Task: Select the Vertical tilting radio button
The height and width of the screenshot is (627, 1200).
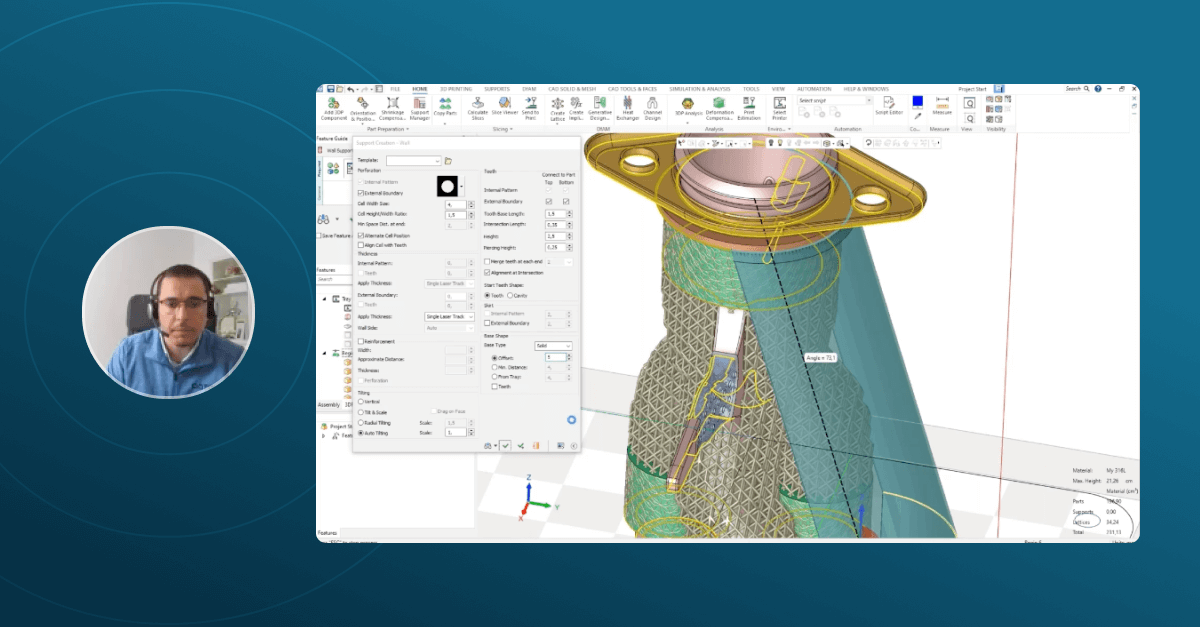Action: 361,402
